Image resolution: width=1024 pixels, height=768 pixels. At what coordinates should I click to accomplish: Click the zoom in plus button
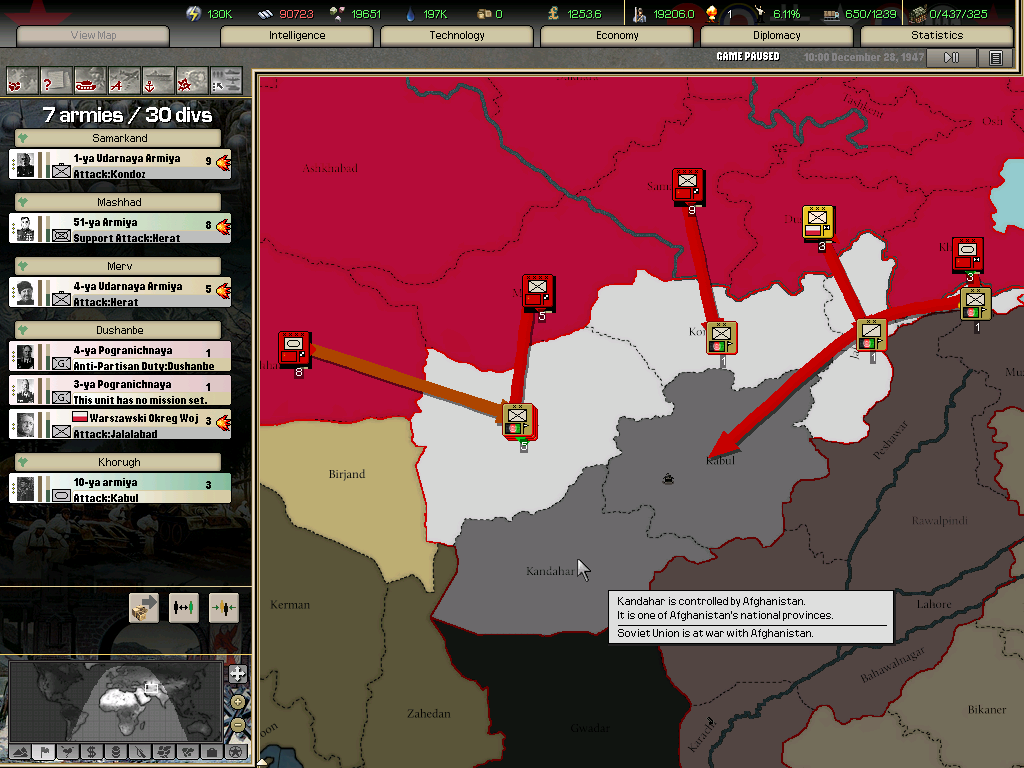point(237,674)
